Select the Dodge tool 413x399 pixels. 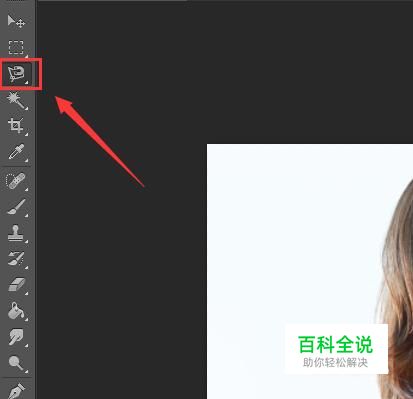(x=16, y=363)
